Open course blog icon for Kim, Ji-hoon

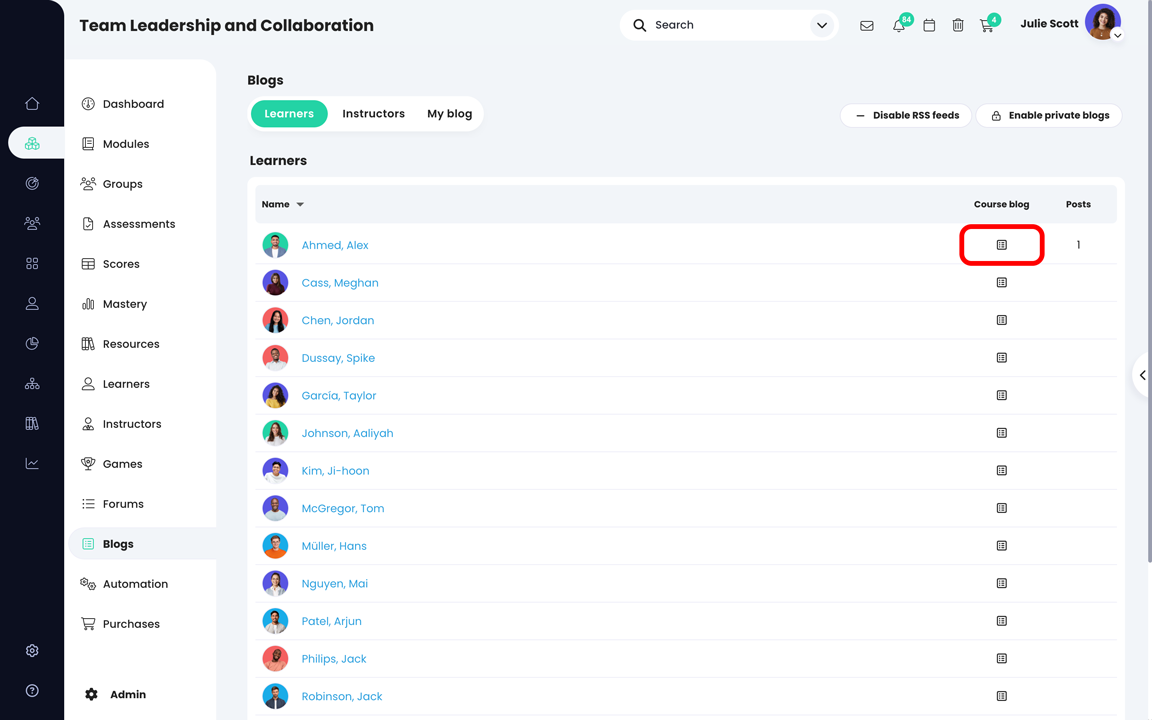pyautogui.click(x=1001, y=470)
